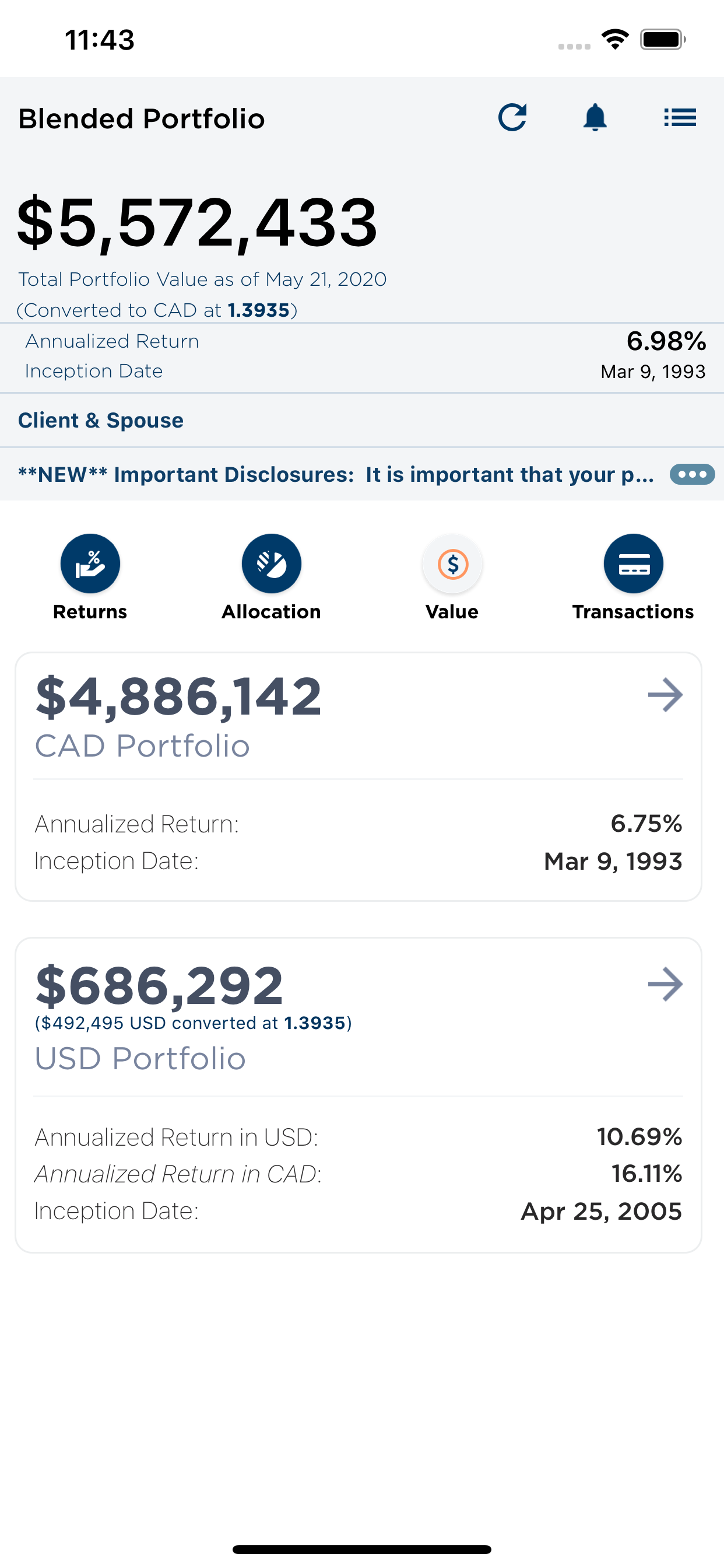
Task: Open USD Portfolio details arrow
Action: 665,984
